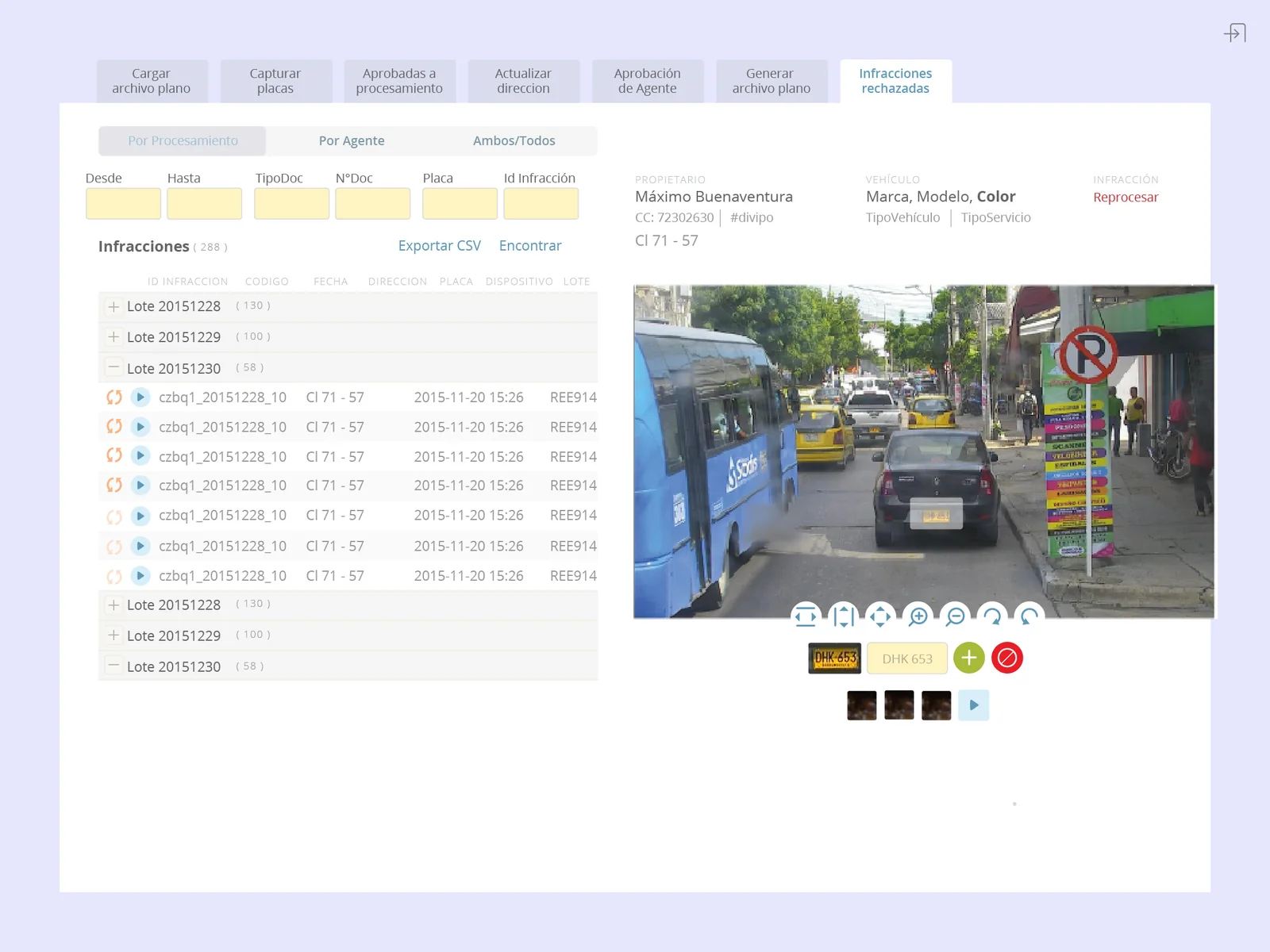Click faded reprocess icon on last czbq1 row
The image size is (1270, 952).
click(114, 576)
